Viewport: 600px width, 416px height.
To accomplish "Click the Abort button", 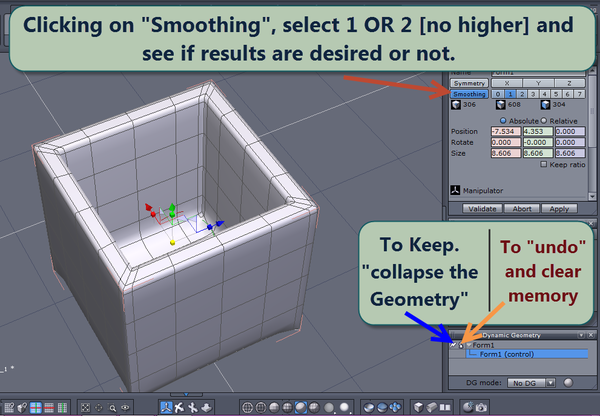I will tap(522, 209).
